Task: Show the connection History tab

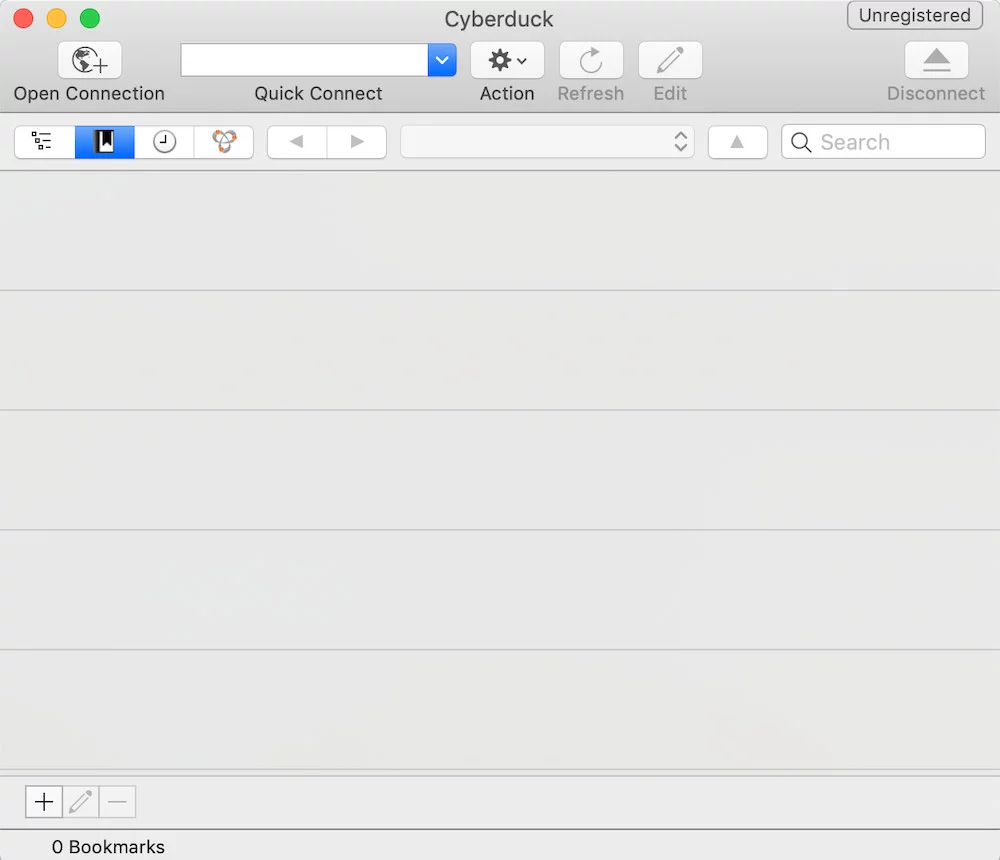Action: tap(164, 142)
